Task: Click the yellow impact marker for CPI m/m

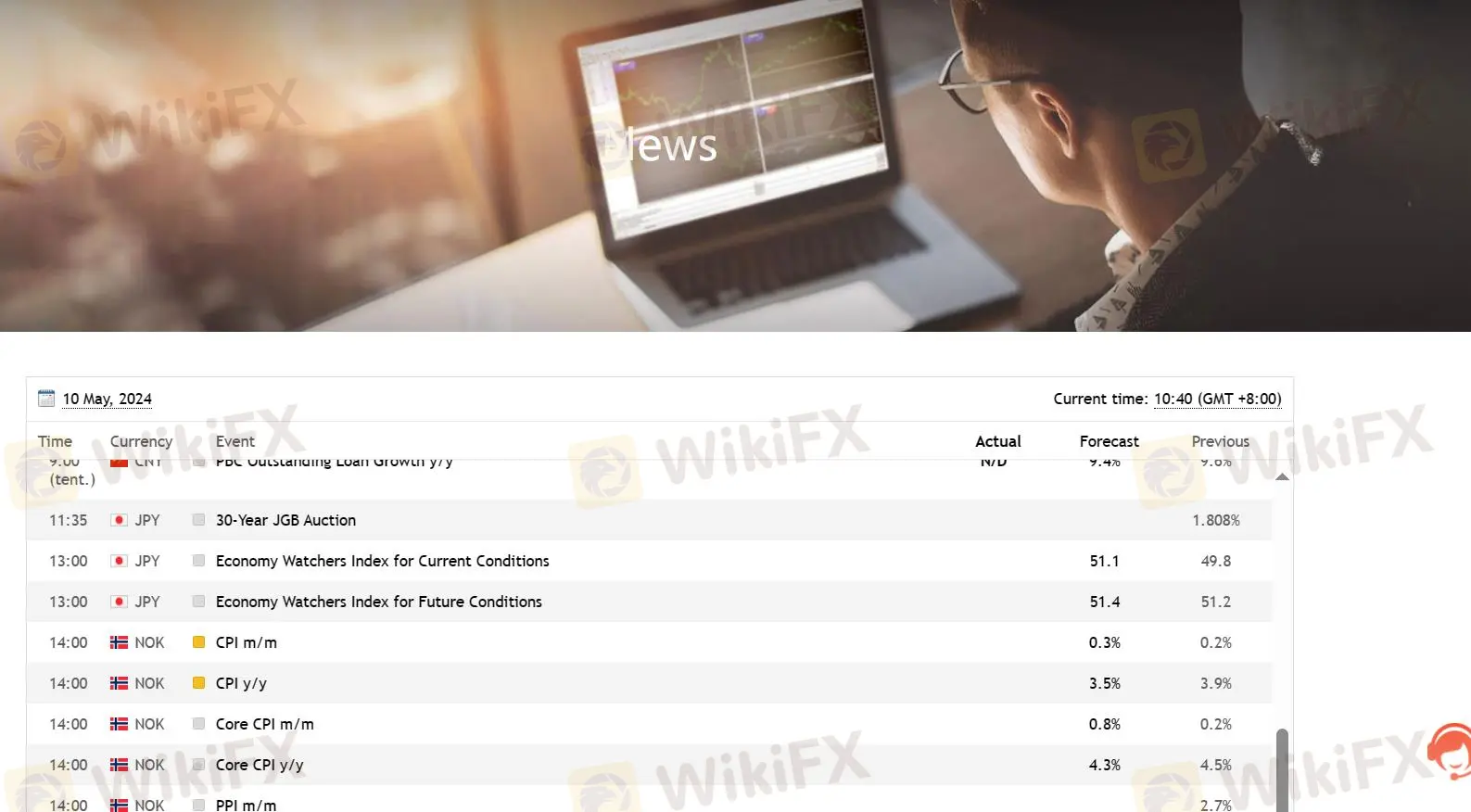Action: [x=198, y=642]
